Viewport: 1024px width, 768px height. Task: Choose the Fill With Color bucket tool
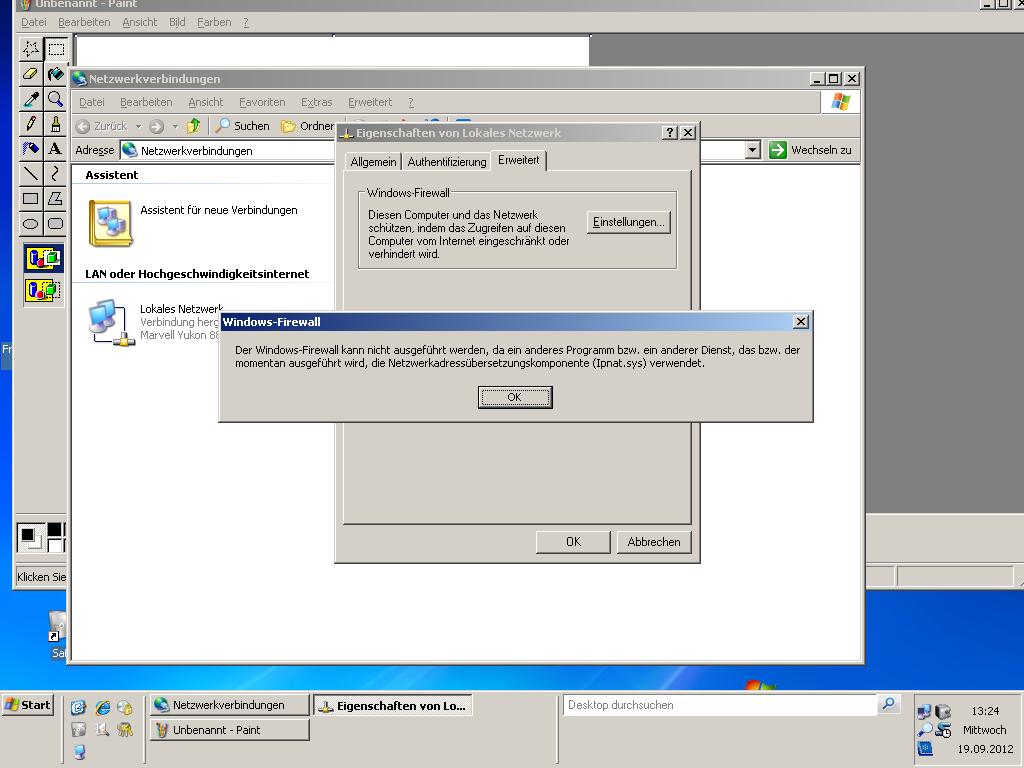(x=56, y=74)
